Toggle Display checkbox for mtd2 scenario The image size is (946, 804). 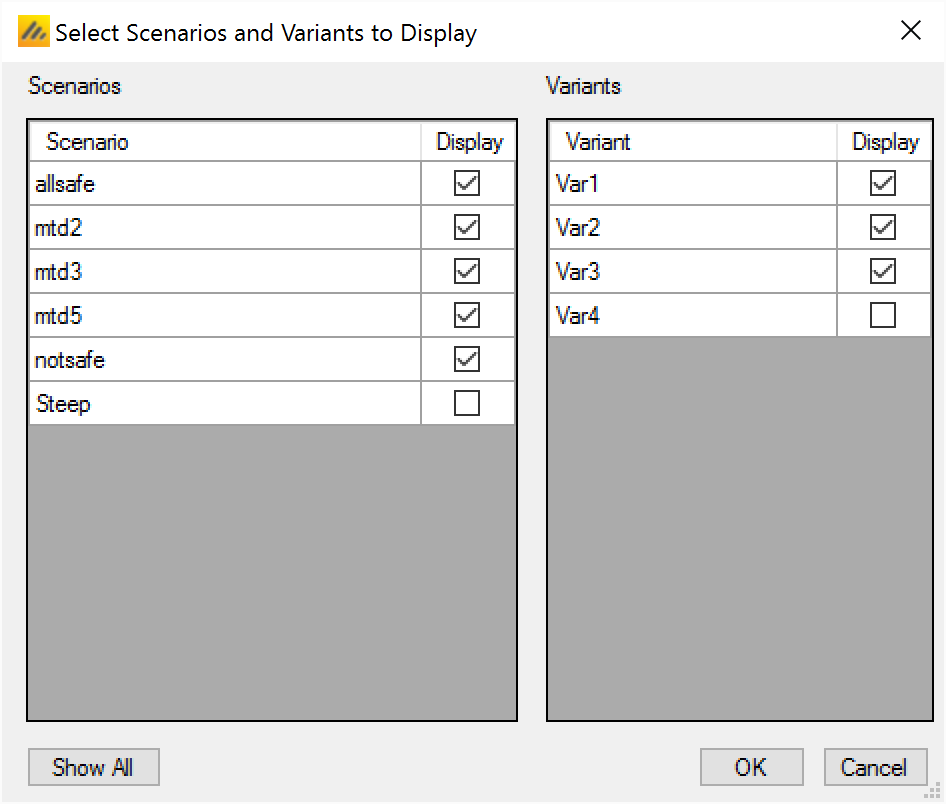(467, 228)
